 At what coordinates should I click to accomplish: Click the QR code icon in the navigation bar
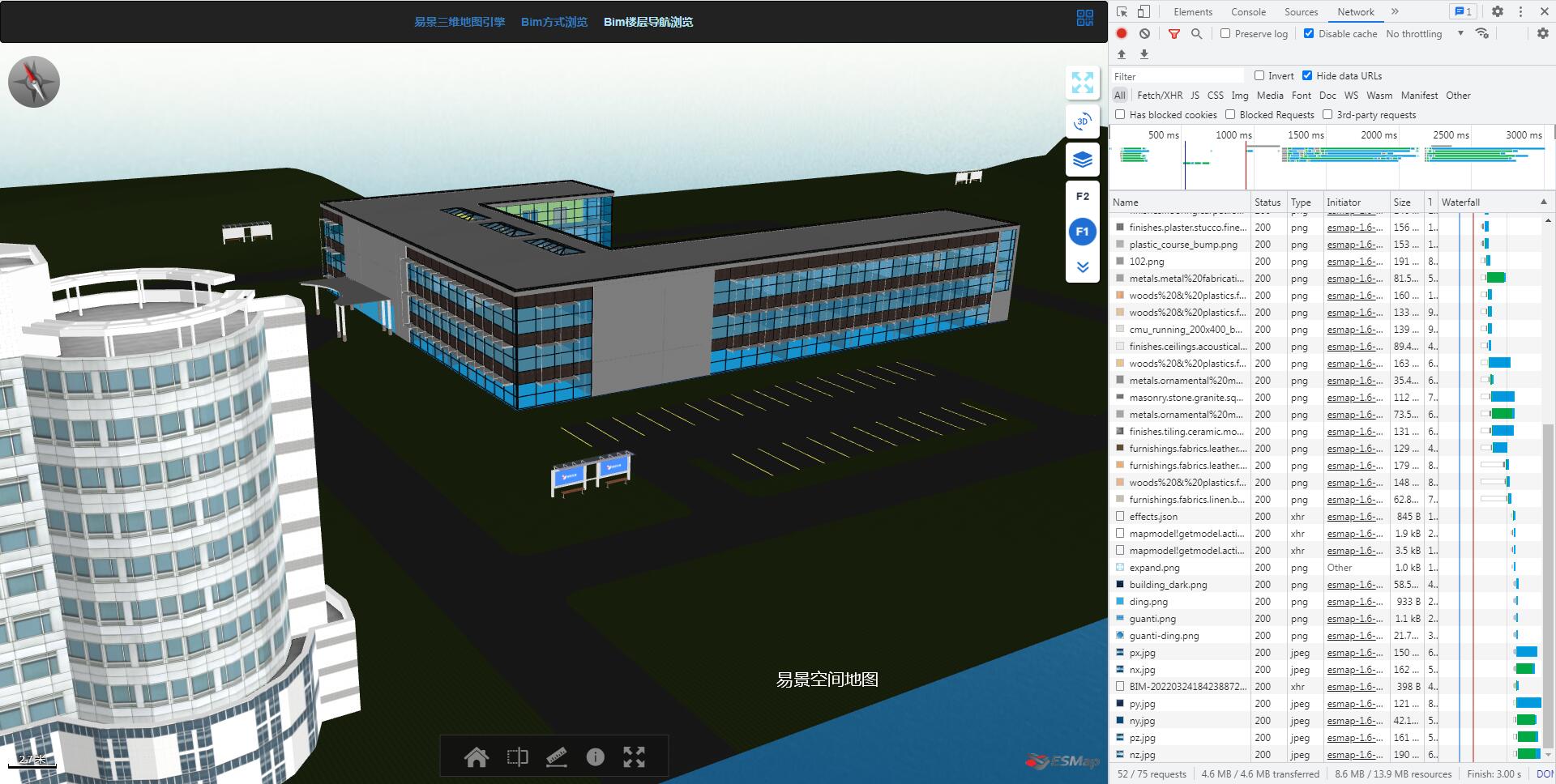pos(1084,18)
